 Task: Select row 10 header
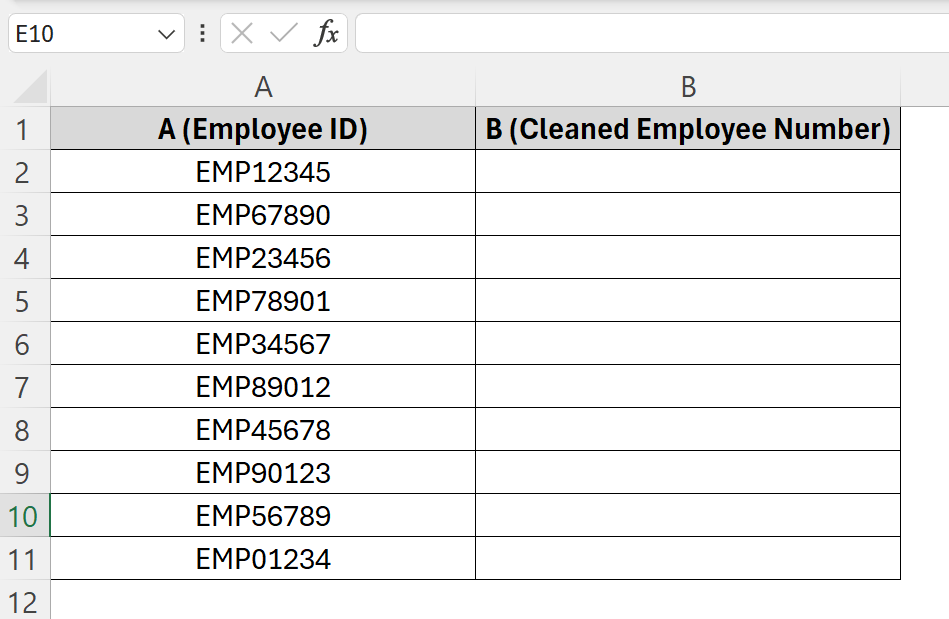pos(24,516)
